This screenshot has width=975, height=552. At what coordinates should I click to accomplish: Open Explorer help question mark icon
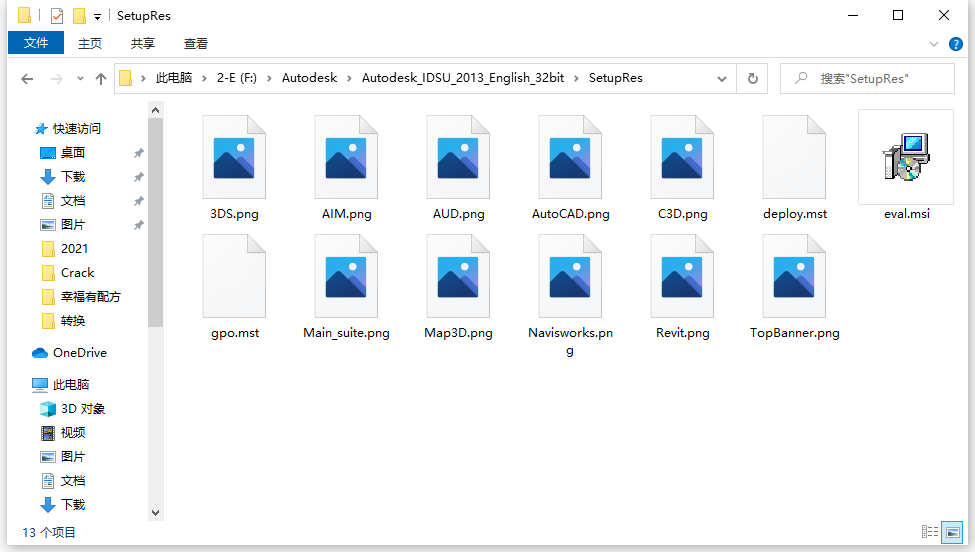point(956,44)
